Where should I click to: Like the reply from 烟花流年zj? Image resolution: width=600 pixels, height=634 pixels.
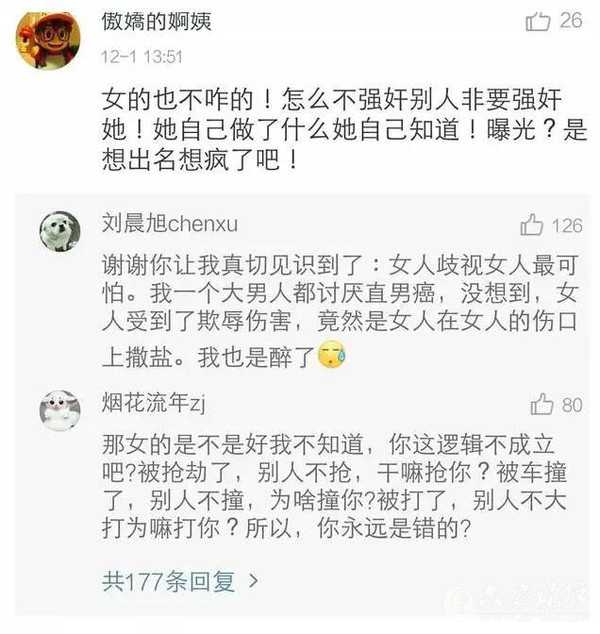point(541,404)
